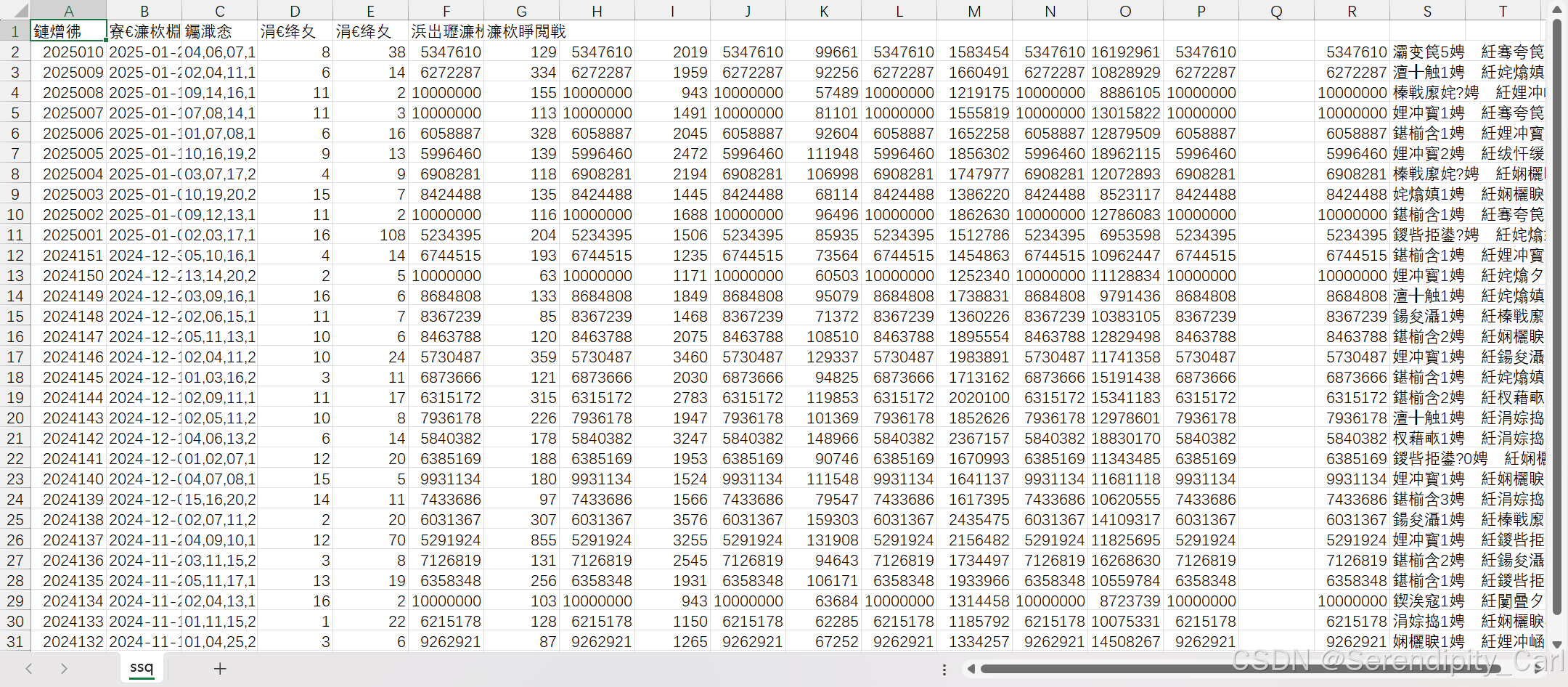Viewport: 1568px width, 687px height.
Task: Click cell R14 containing 8684808
Action: (1352, 296)
